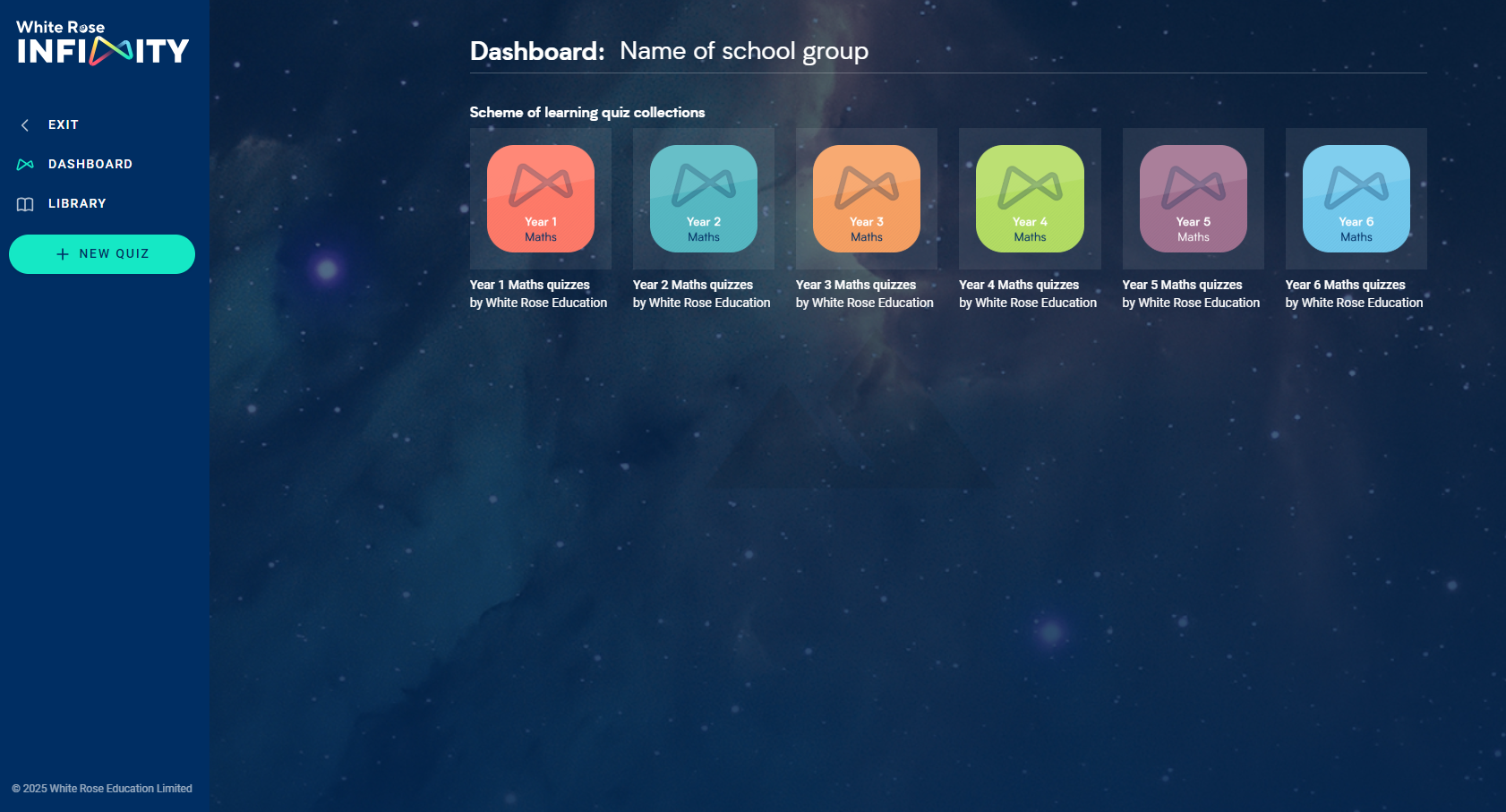Select EXIT in the sidebar
The image size is (1506, 812).
pos(64,125)
